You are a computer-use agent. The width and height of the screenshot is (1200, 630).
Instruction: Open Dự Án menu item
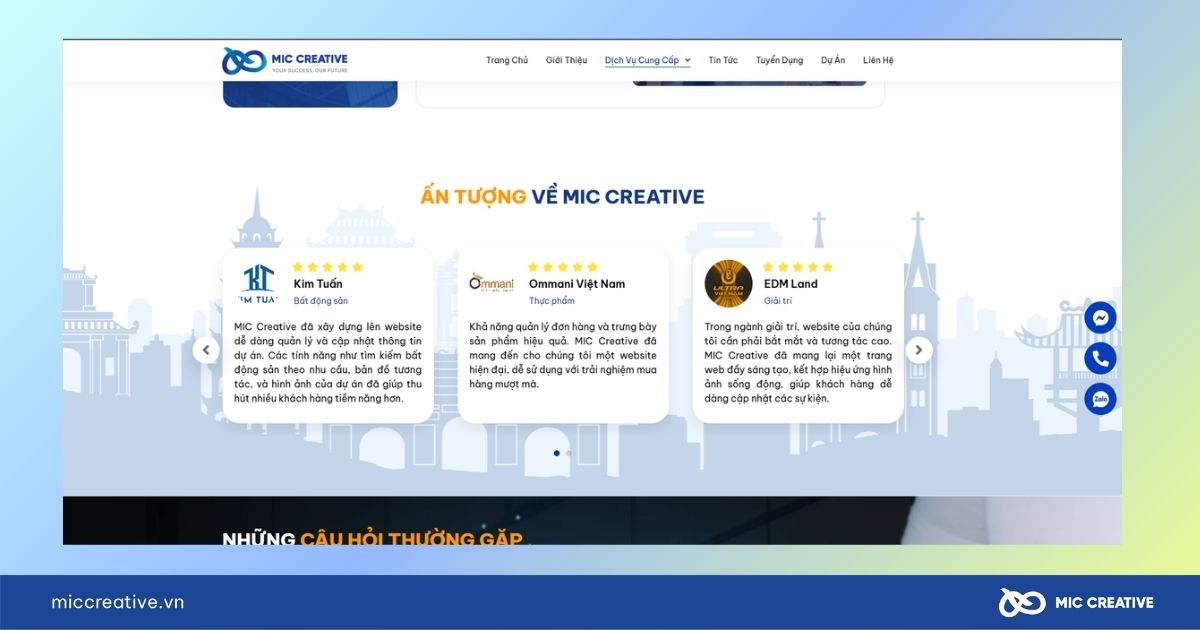point(833,60)
